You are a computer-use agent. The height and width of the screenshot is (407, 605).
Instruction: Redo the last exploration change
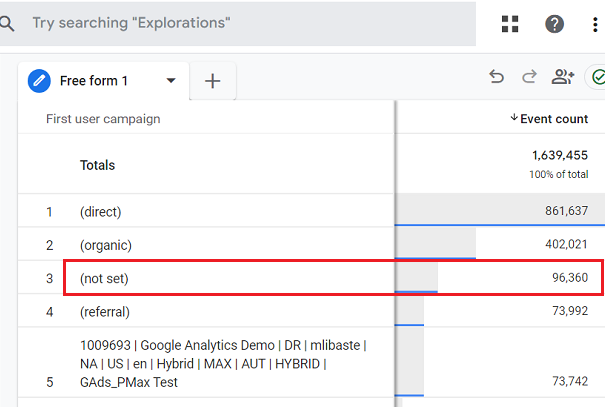(x=529, y=77)
